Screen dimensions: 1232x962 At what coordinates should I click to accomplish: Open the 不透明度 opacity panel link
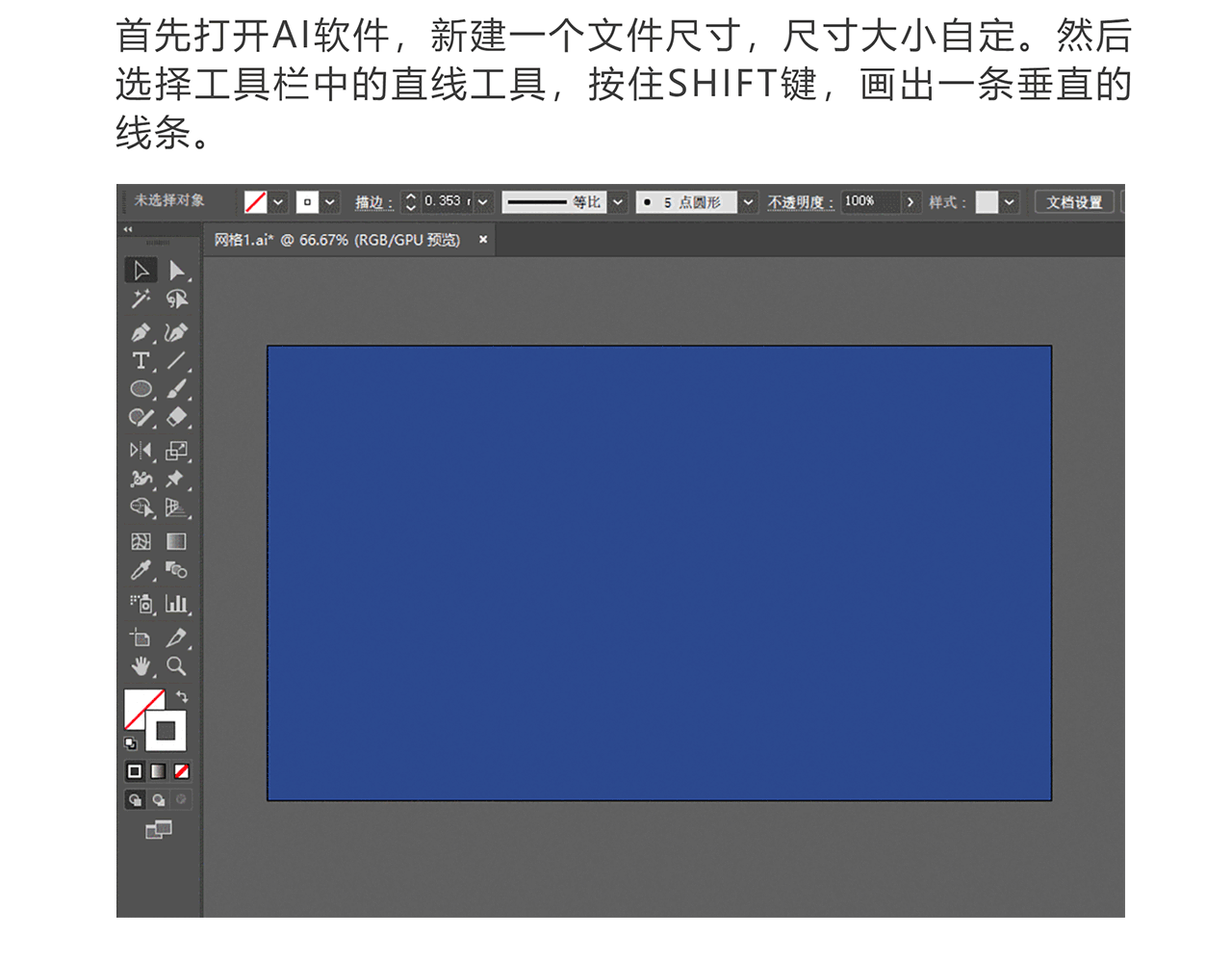point(801,202)
